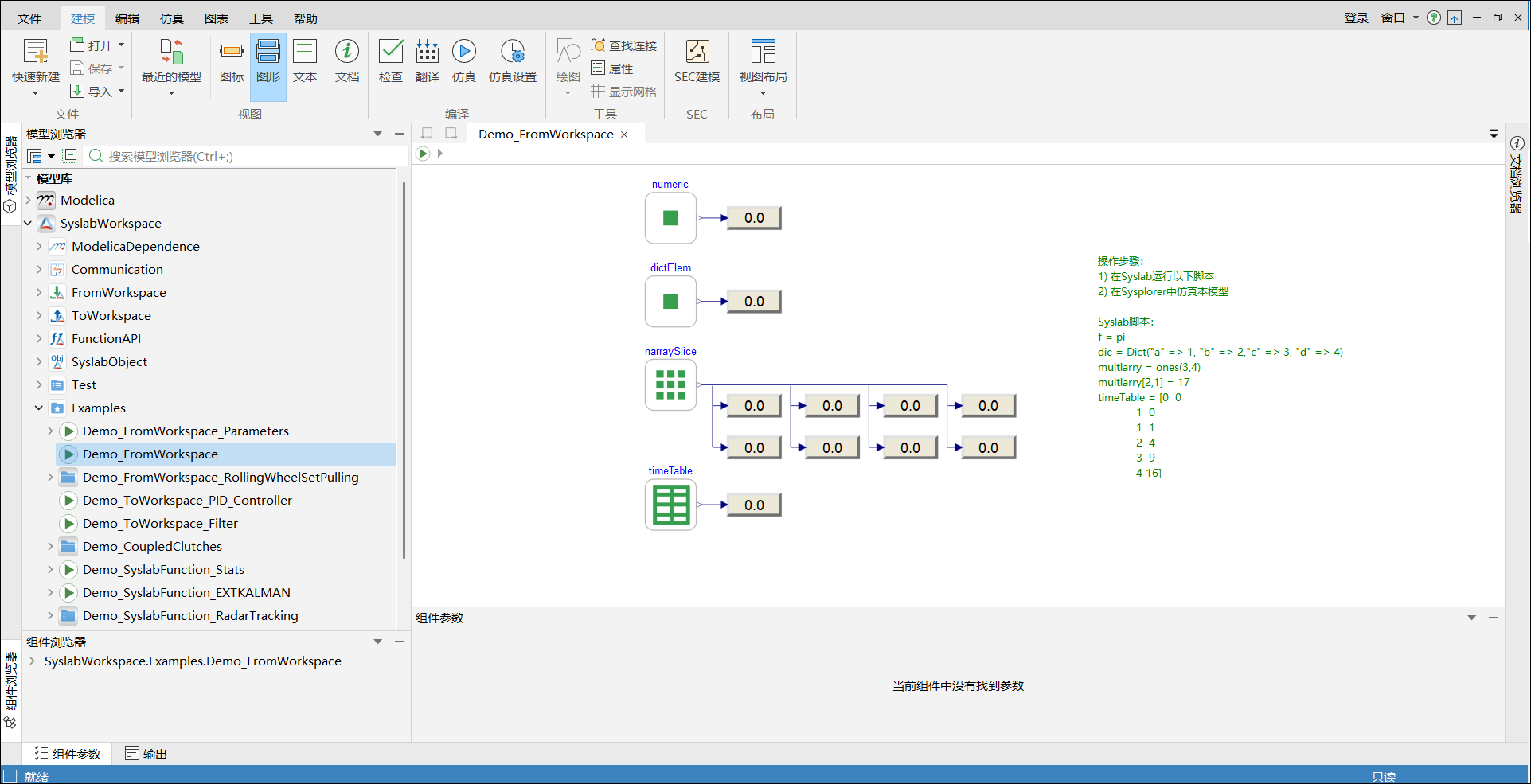Image resolution: width=1531 pixels, height=784 pixels.
Task: Open the 属性 properties tool
Action: pos(612,68)
